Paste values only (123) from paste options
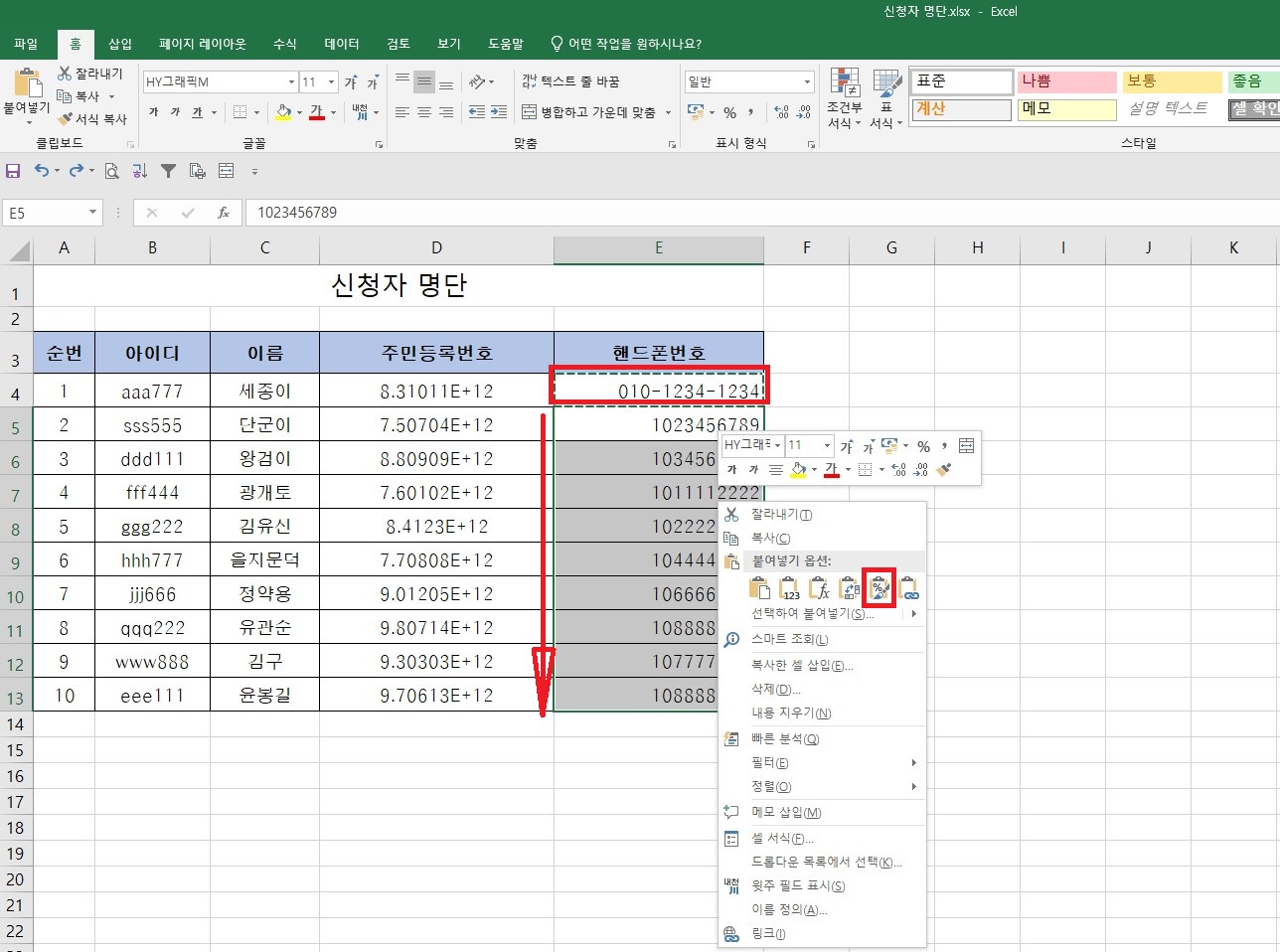 [789, 588]
